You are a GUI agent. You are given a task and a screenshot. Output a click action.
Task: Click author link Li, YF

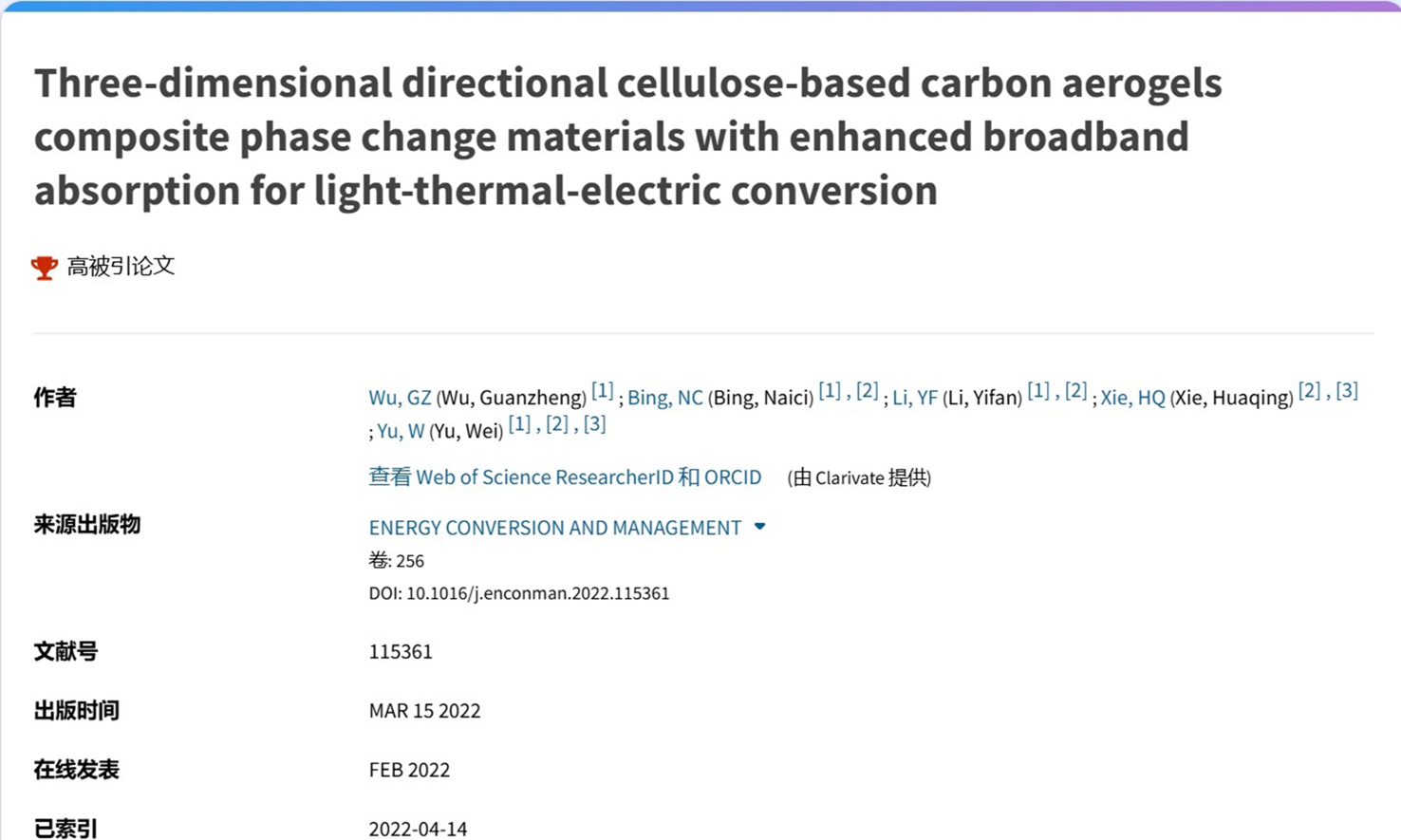(x=914, y=398)
